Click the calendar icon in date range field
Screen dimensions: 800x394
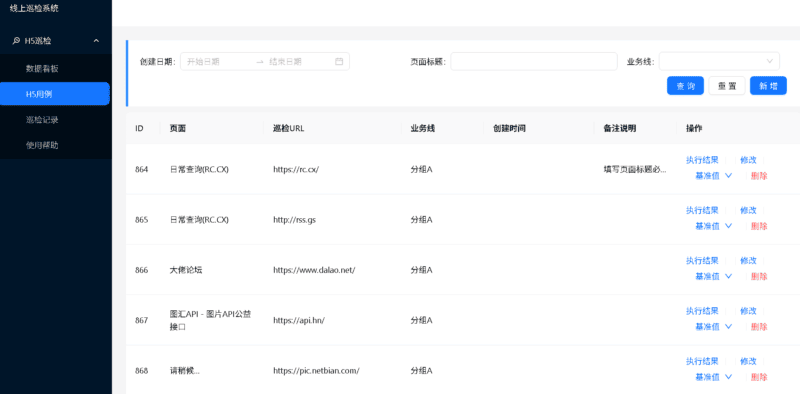click(x=339, y=61)
